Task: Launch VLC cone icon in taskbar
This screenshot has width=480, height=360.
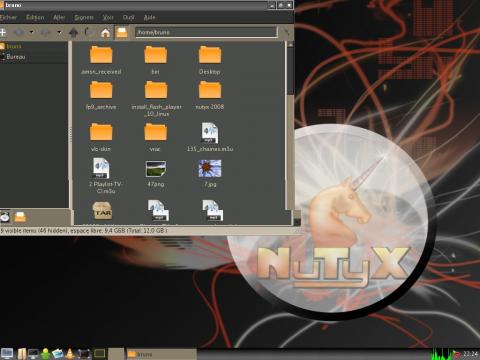Action: (x=70, y=354)
